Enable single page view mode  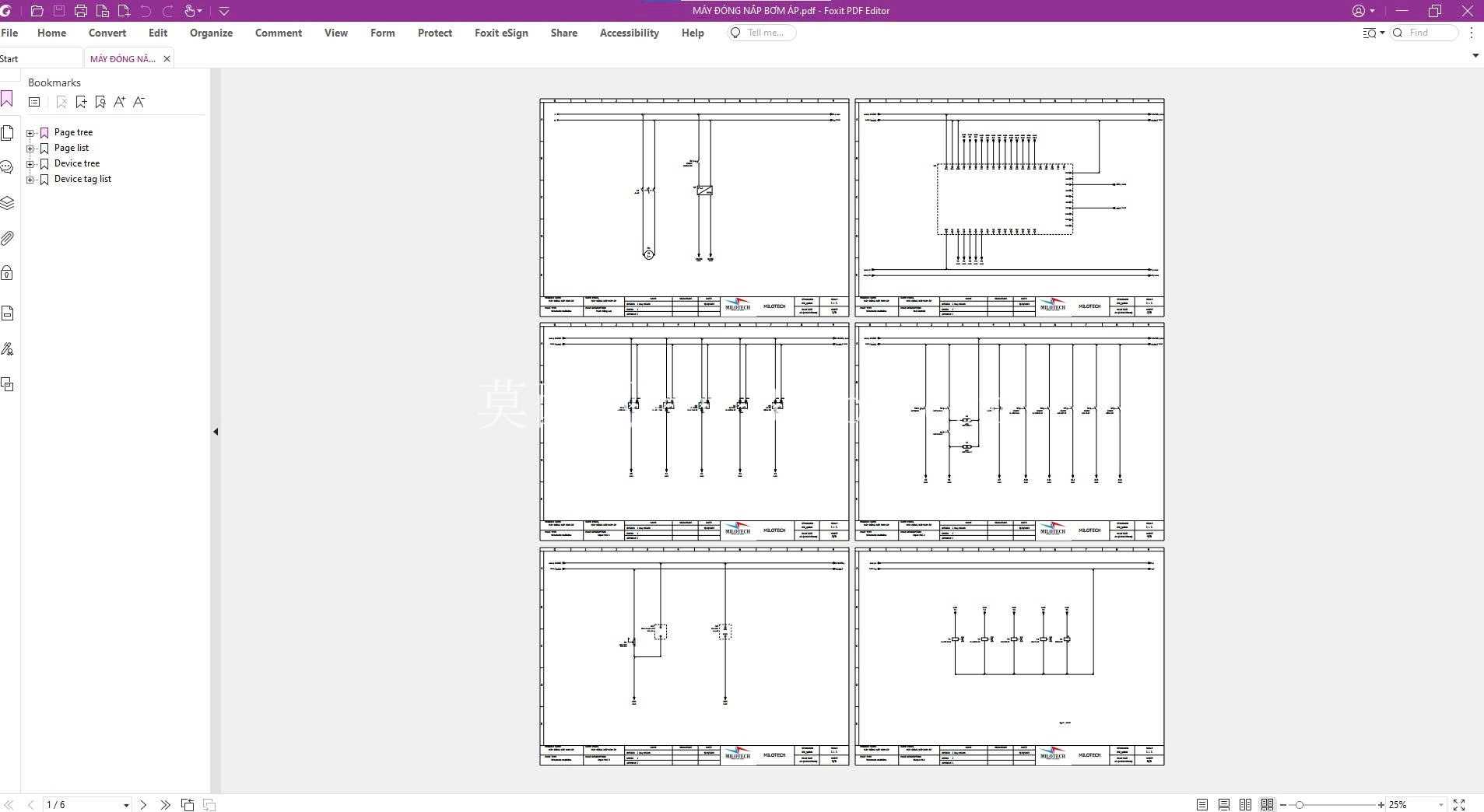tap(1202, 805)
